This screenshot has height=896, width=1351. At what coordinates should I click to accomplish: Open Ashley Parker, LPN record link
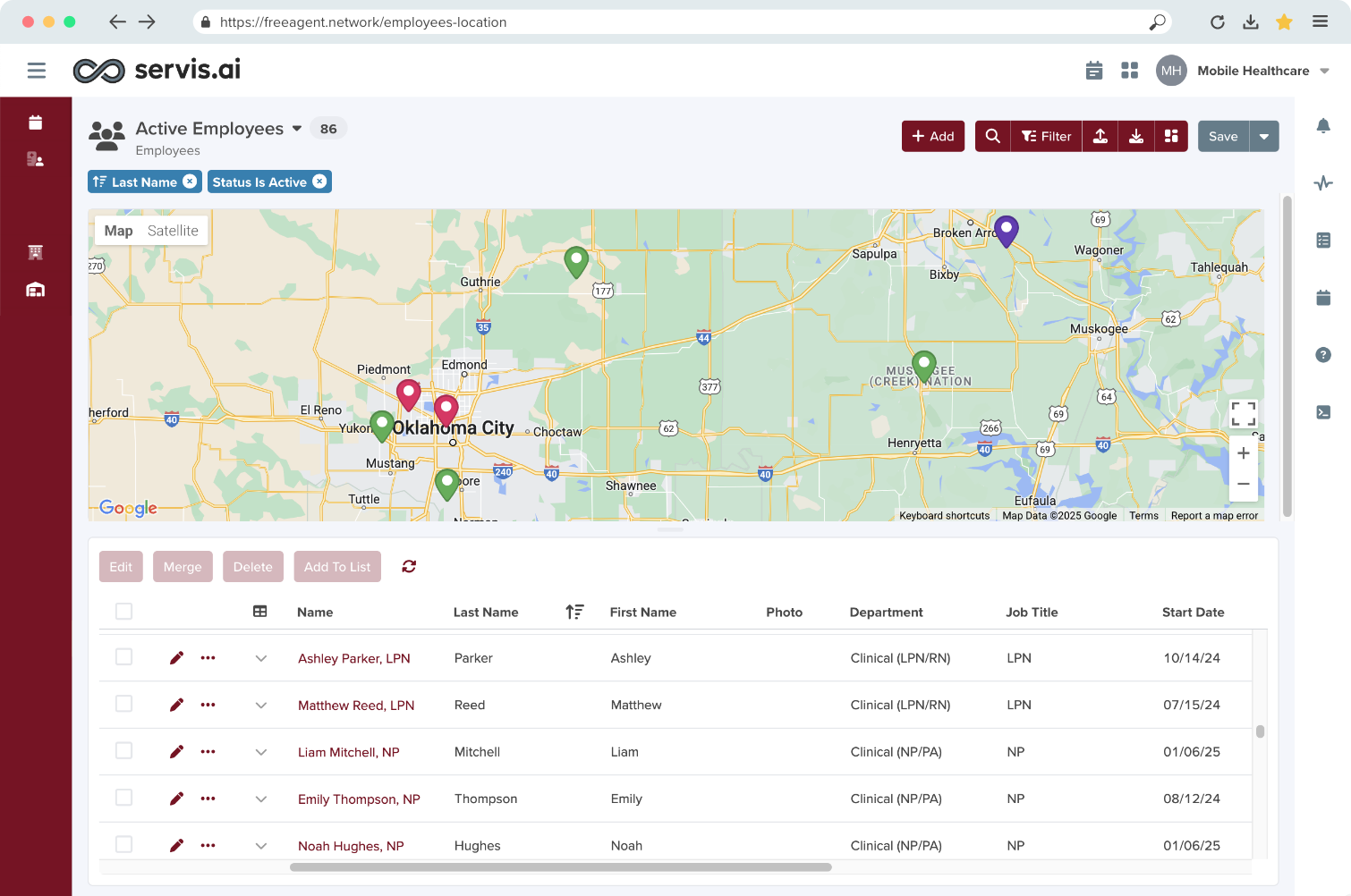[x=354, y=658]
